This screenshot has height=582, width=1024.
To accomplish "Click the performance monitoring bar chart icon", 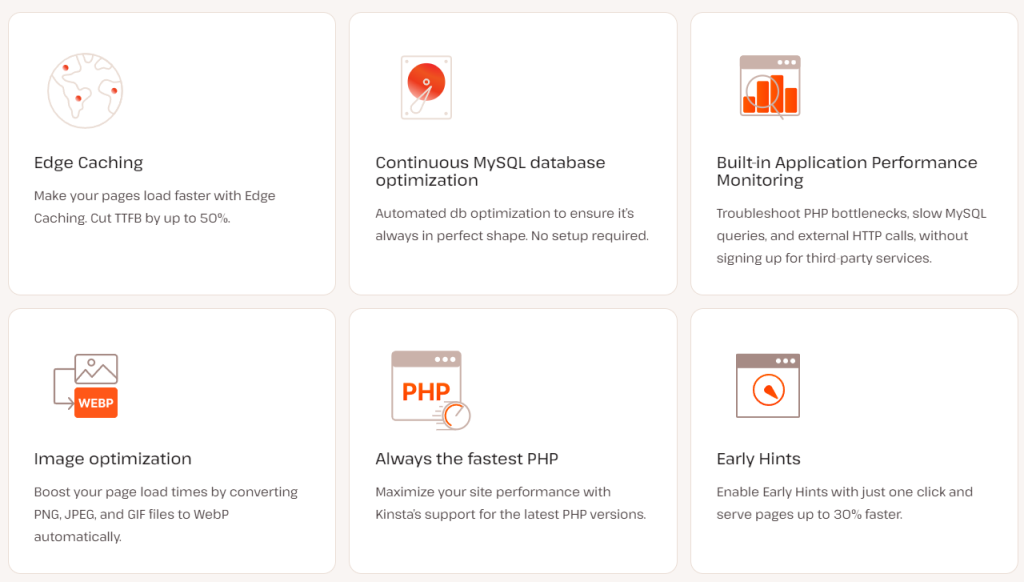I will [x=769, y=87].
